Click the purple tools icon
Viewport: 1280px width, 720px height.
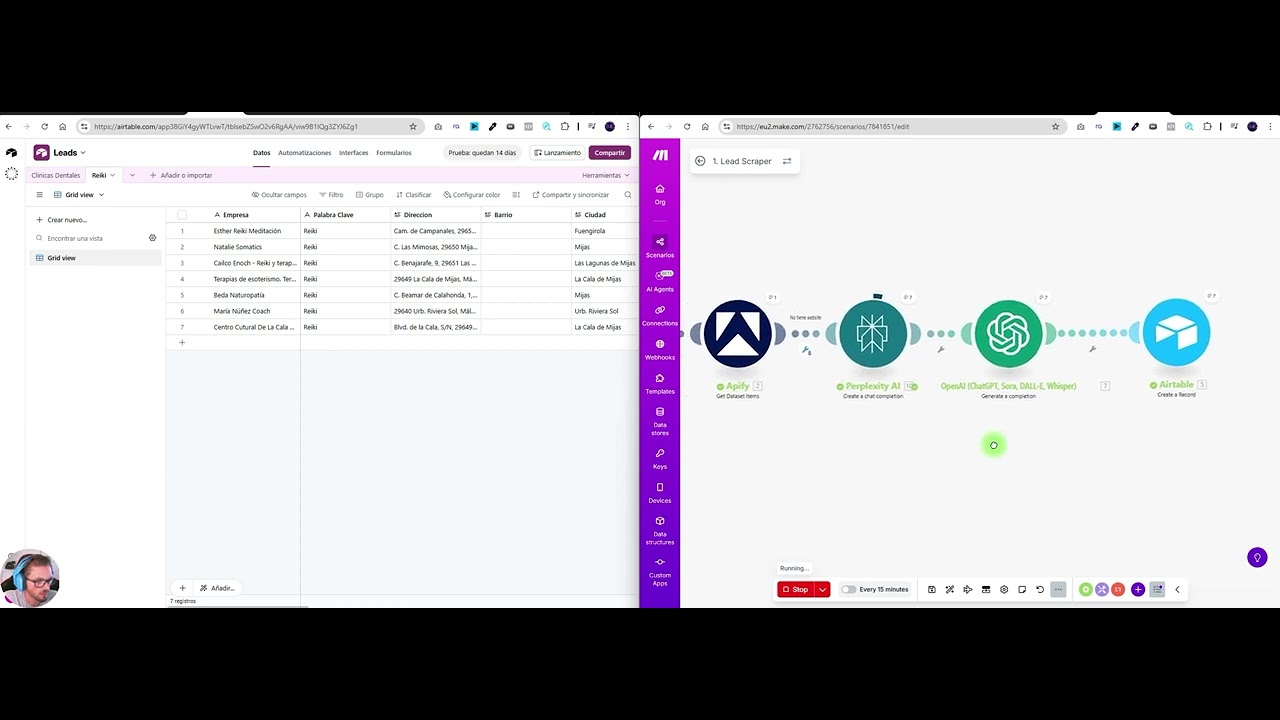tap(1102, 589)
